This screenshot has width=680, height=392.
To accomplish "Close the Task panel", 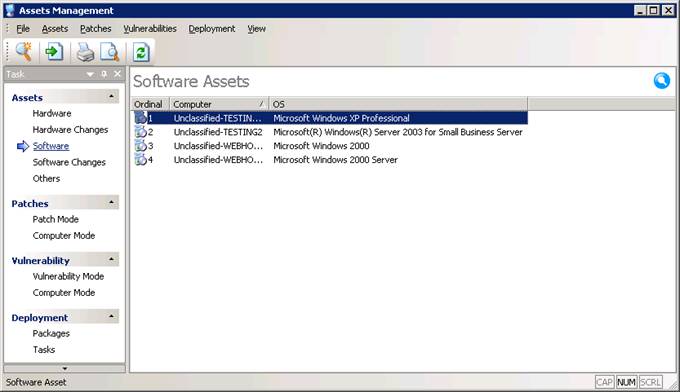I will pyautogui.click(x=118, y=74).
